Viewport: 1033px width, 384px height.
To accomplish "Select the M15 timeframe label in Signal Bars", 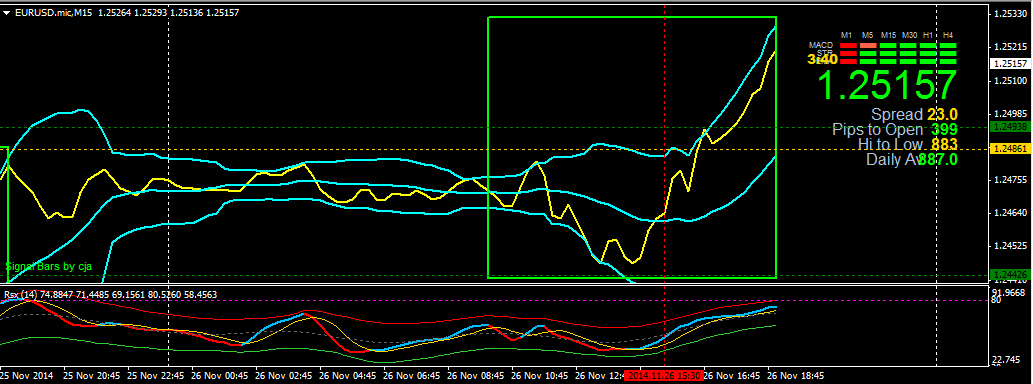I will pyautogui.click(x=888, y=35).
